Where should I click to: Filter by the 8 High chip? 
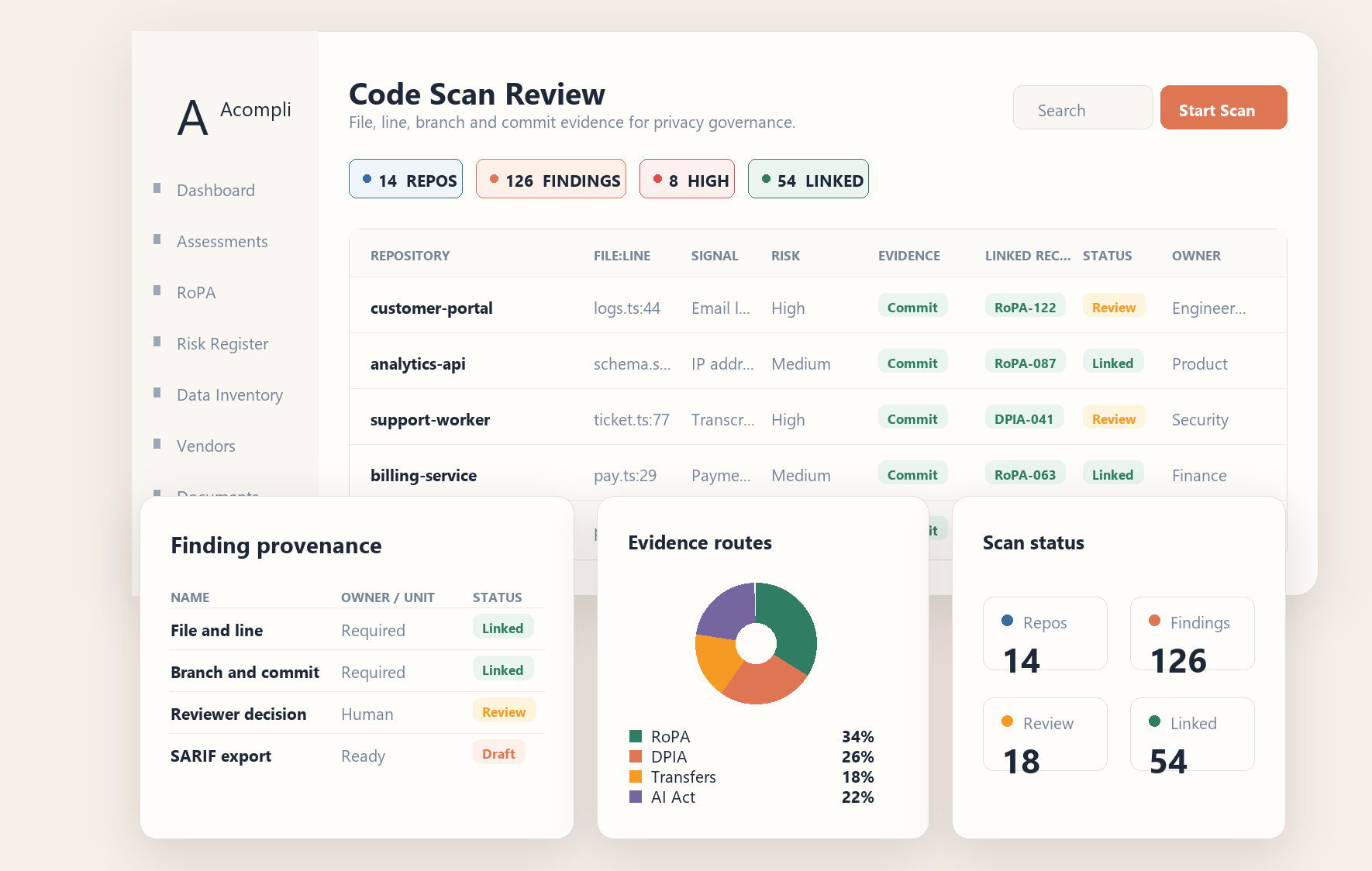pos(687,179)
